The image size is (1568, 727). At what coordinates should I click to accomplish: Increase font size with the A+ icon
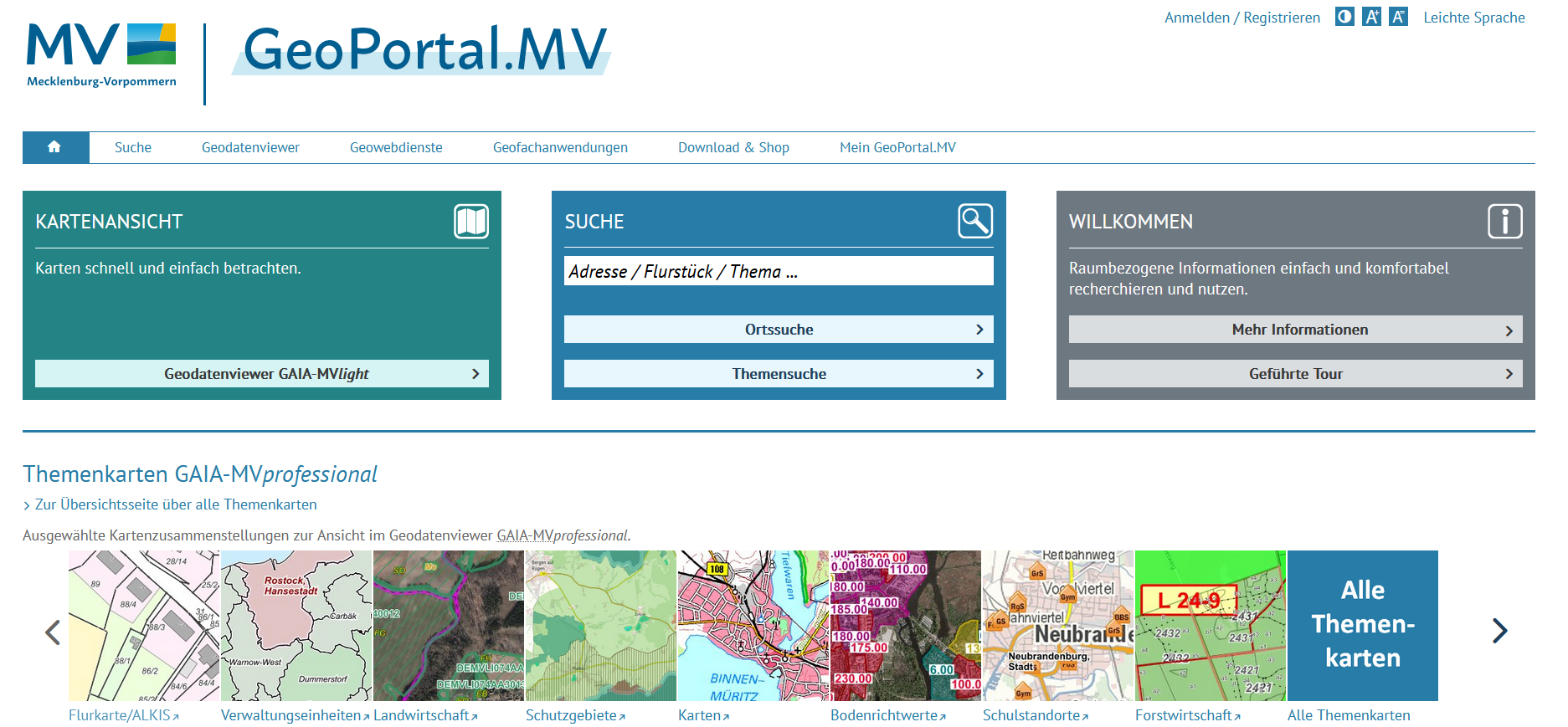tap(1371, 17)
